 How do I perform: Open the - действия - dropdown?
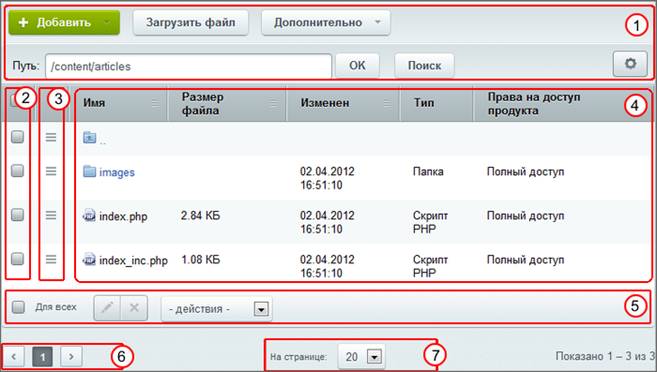217,309
